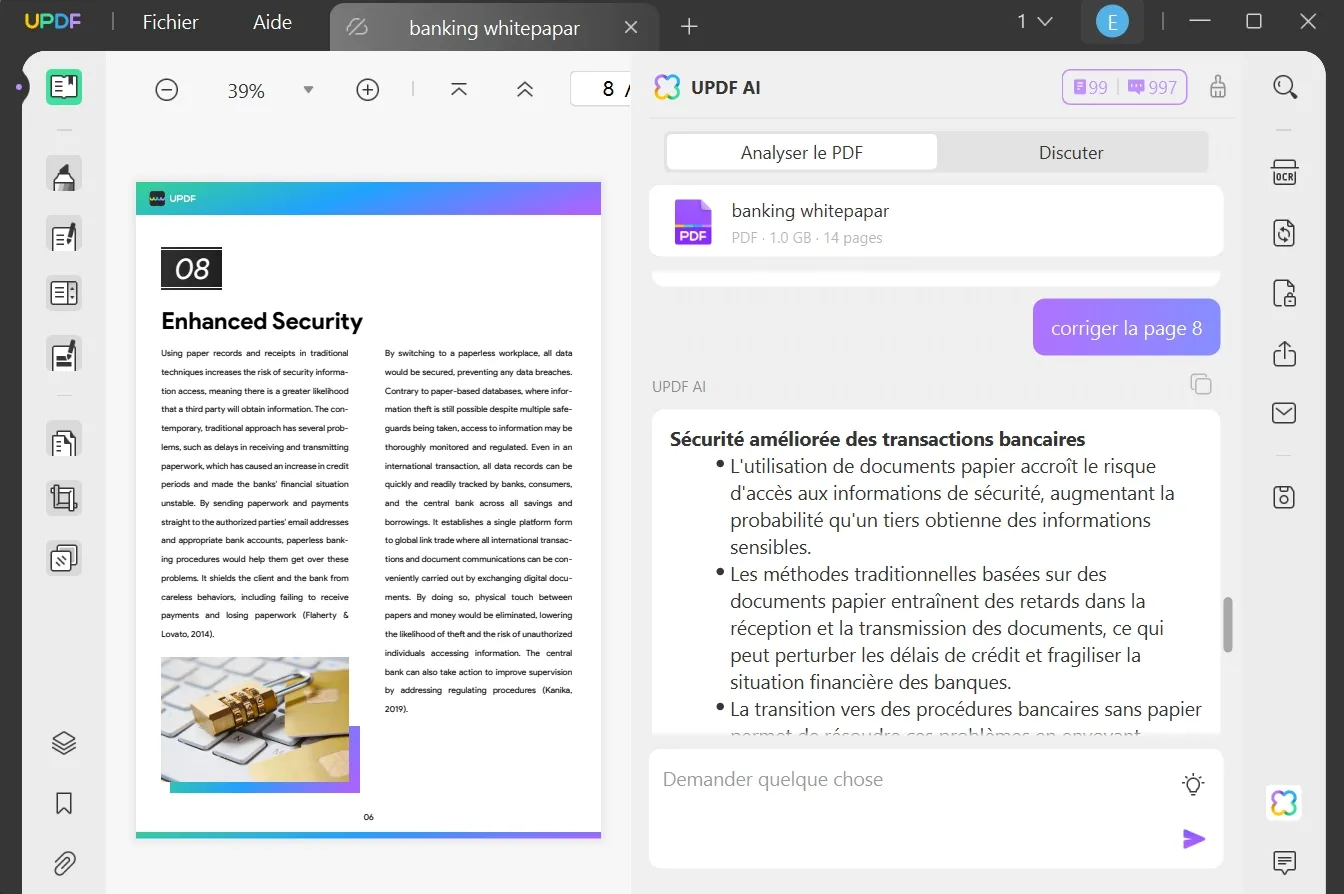Jump to the first page arrow
1344x894 pixels.
(459, 89)
